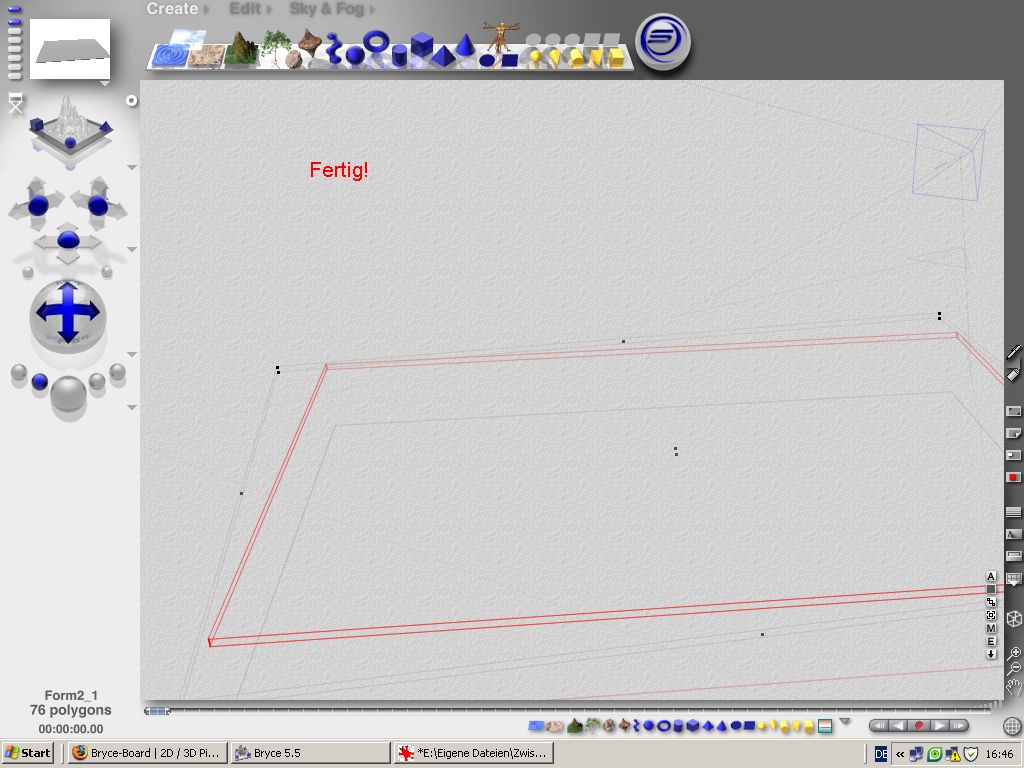Image resolution: width=1024 pixels, height=768 pixels.
Task: Create a blue sphere primitive
Action: point(355,56)
